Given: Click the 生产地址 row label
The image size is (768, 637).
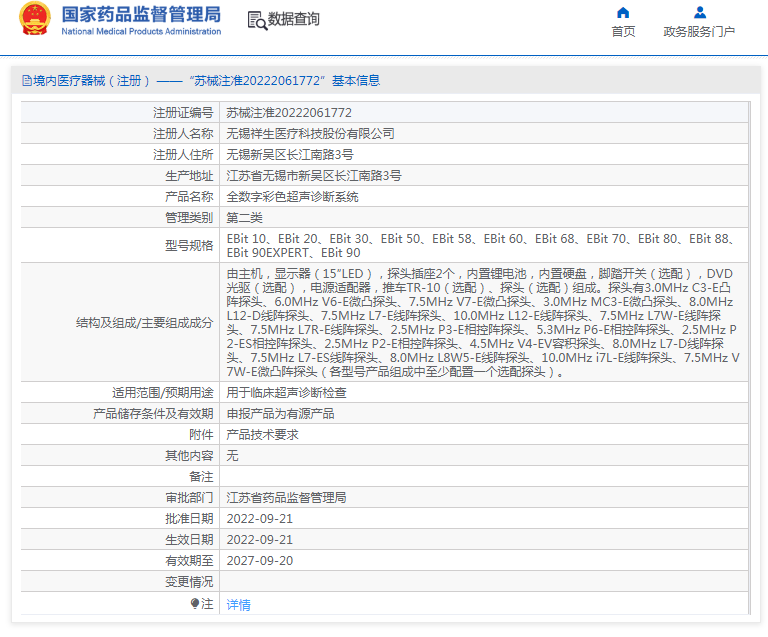Looking at the screenshot, I should [189, 176].
